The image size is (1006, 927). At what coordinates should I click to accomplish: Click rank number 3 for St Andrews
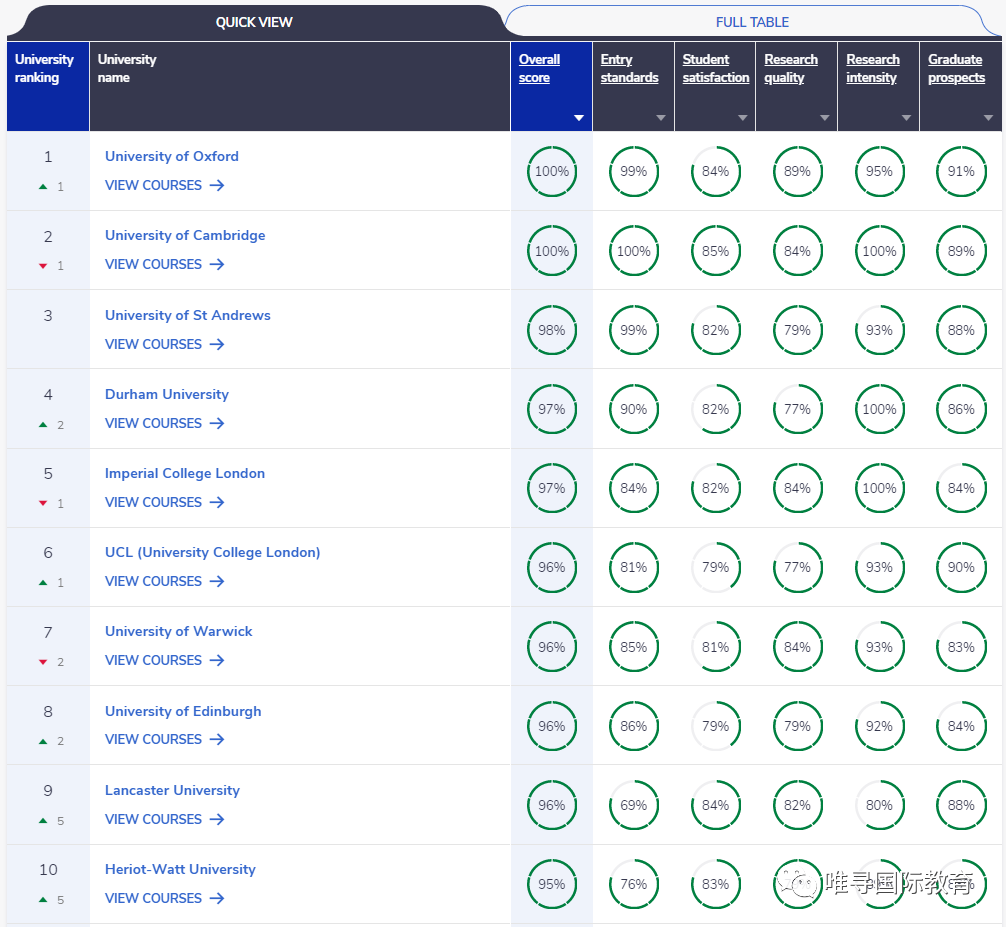tap(47, 316)
